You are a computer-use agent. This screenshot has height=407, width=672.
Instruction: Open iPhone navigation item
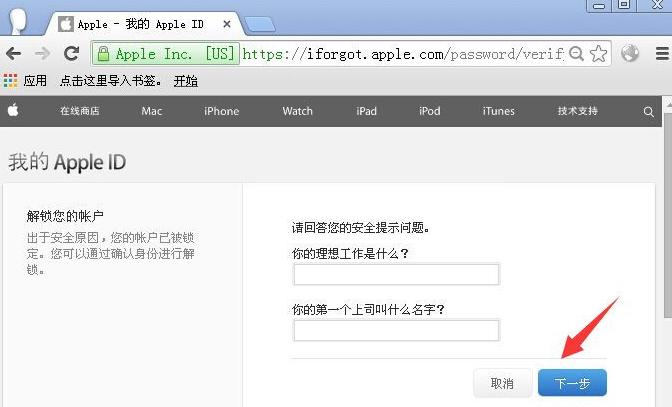tap(222, 111)
